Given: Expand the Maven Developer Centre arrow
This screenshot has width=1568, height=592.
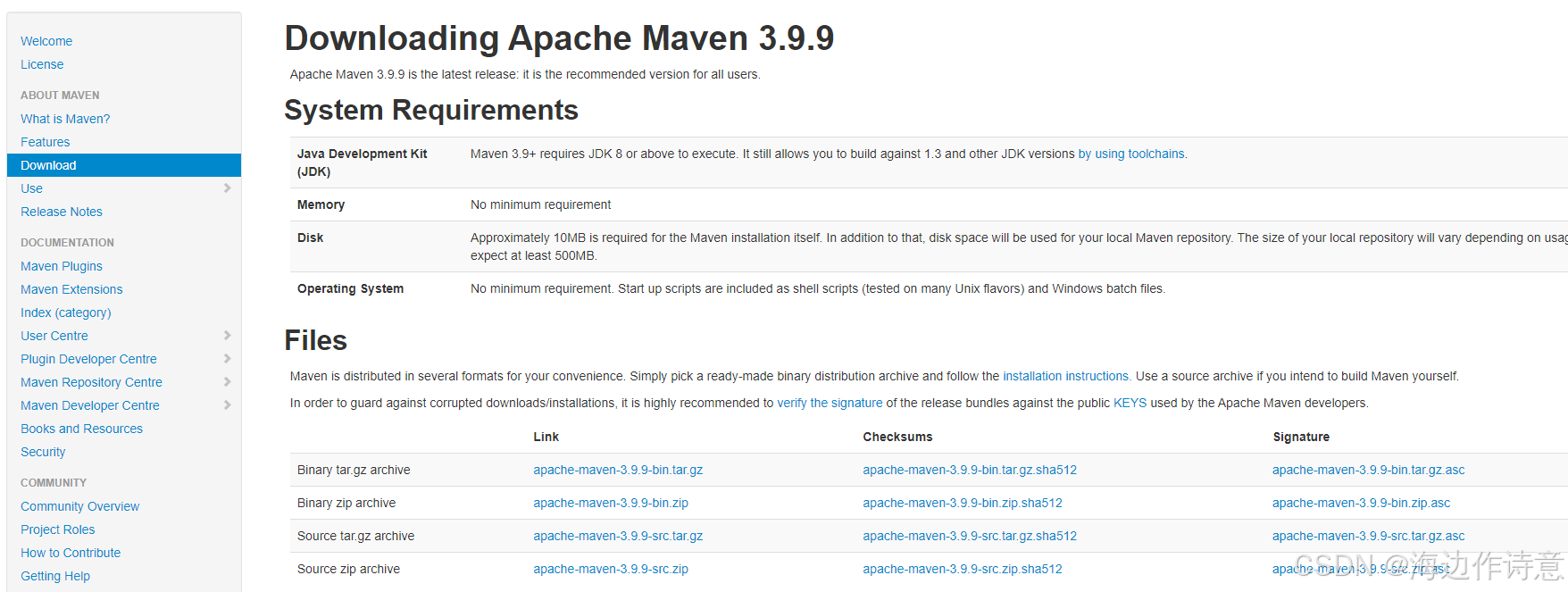Looking at the screenshot, I should pyautogui.click(x=227, y=405).
